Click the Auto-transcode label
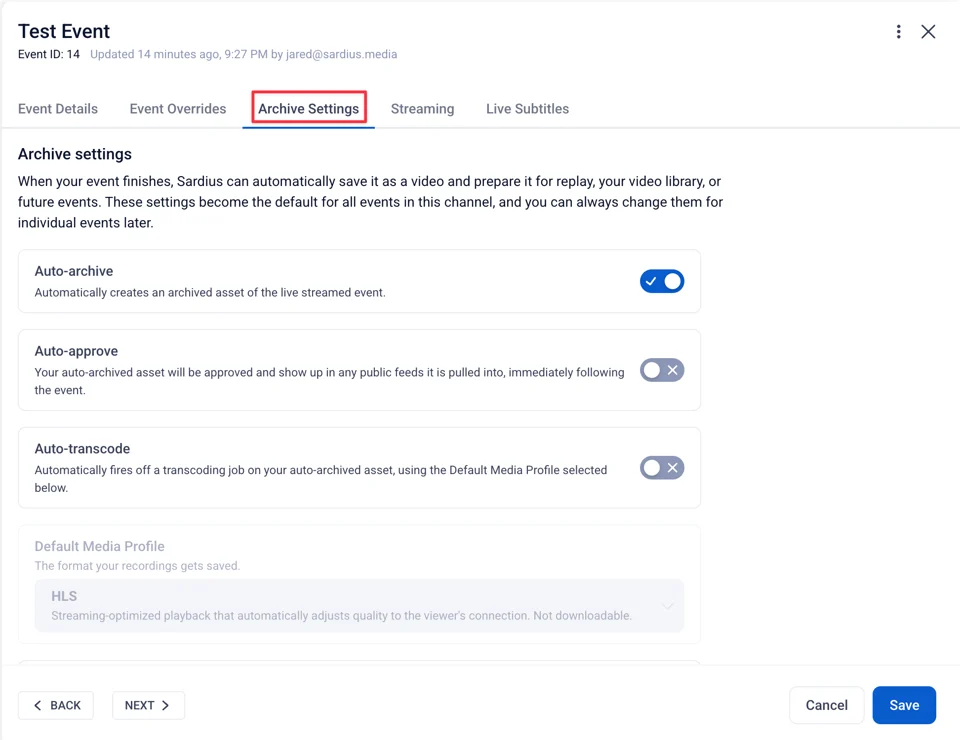 tap(82, 449)
